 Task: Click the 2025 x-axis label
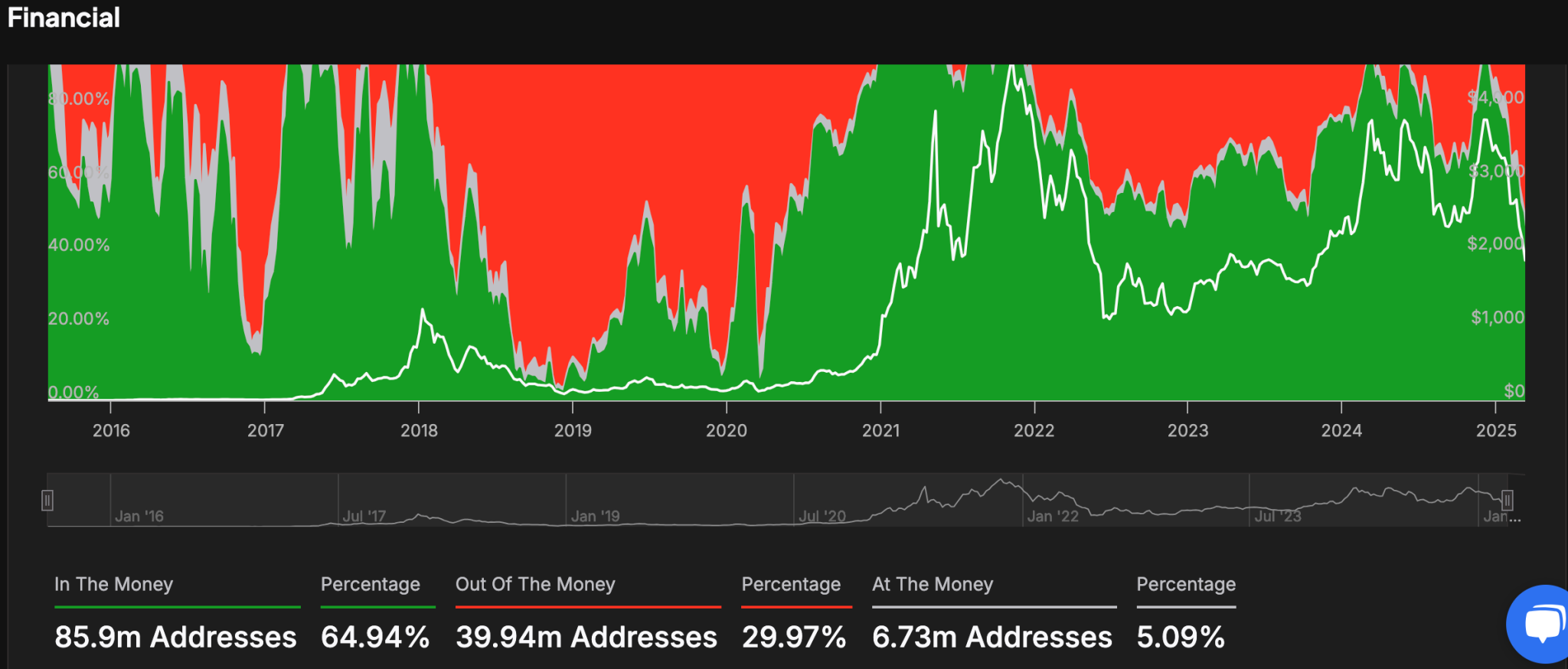[1496, 430]
